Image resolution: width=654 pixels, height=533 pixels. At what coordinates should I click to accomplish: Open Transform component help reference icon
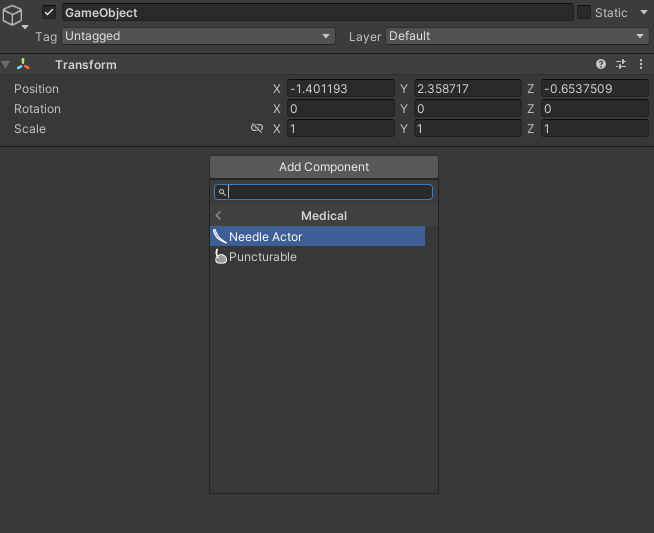coord(601,64)
